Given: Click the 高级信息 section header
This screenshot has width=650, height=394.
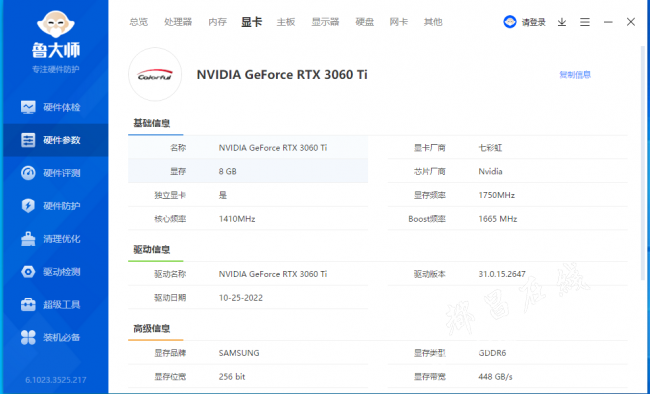Looking at the screenshot, I should tap(152, 329).
